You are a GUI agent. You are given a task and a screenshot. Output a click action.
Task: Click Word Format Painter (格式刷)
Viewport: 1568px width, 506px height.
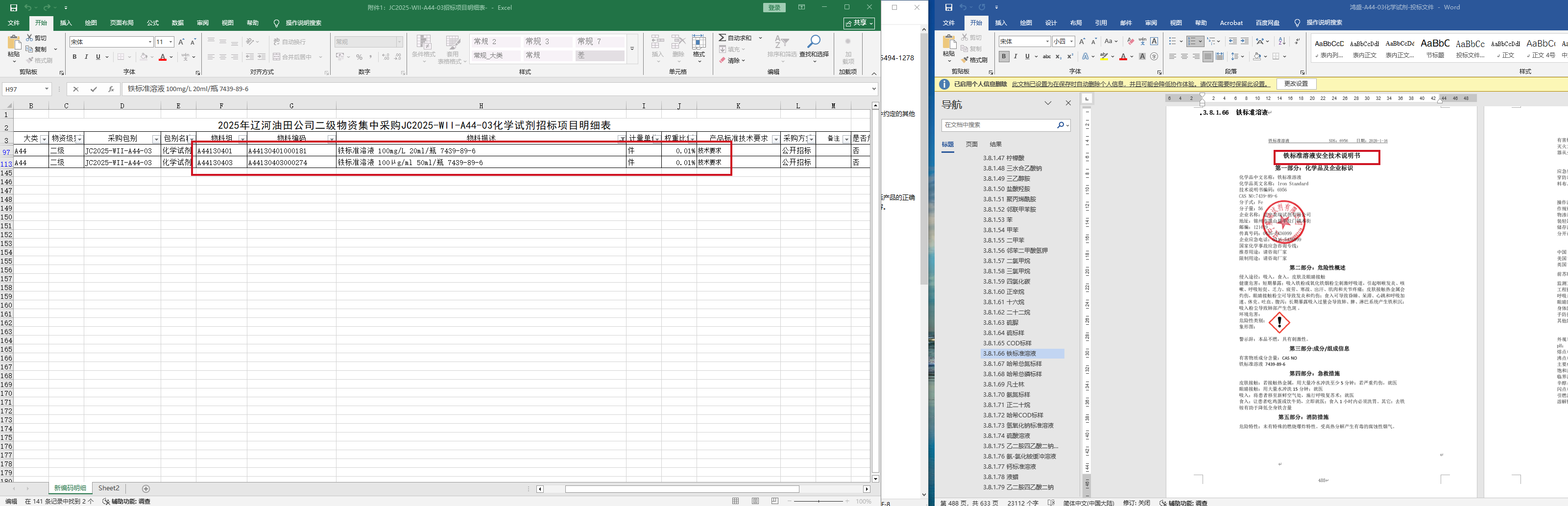coord(974,60)
